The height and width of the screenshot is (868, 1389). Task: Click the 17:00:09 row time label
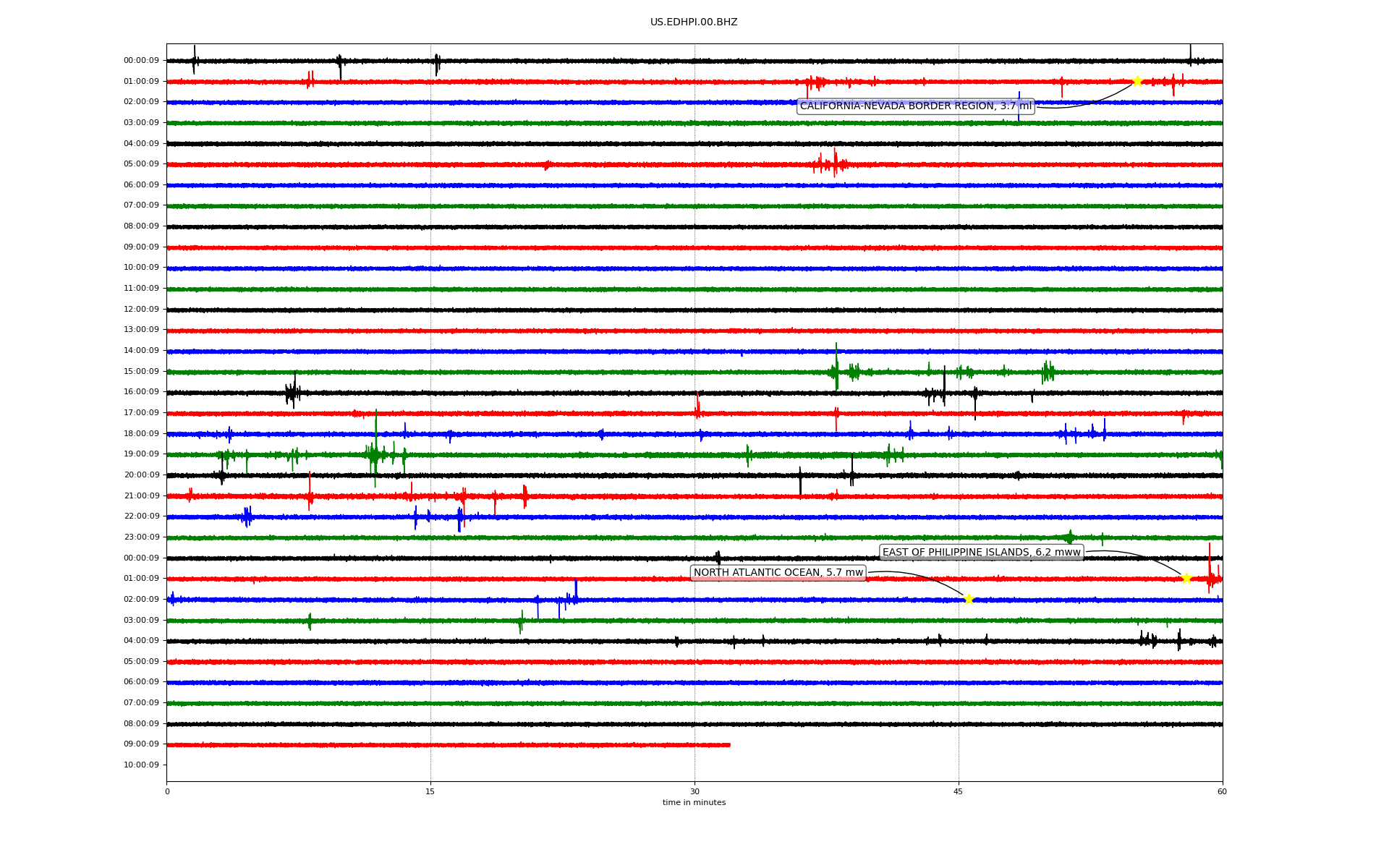[x=141, y=413]
